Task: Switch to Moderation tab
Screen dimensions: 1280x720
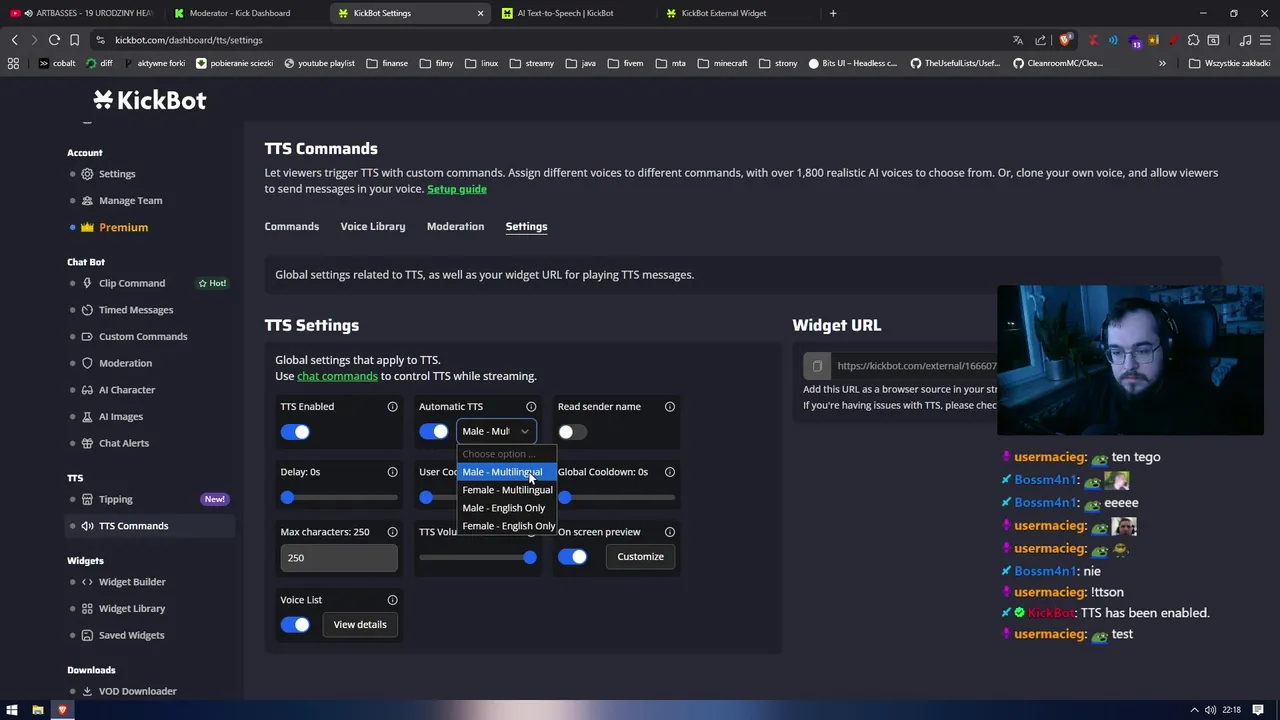Action: coord(455,226)
